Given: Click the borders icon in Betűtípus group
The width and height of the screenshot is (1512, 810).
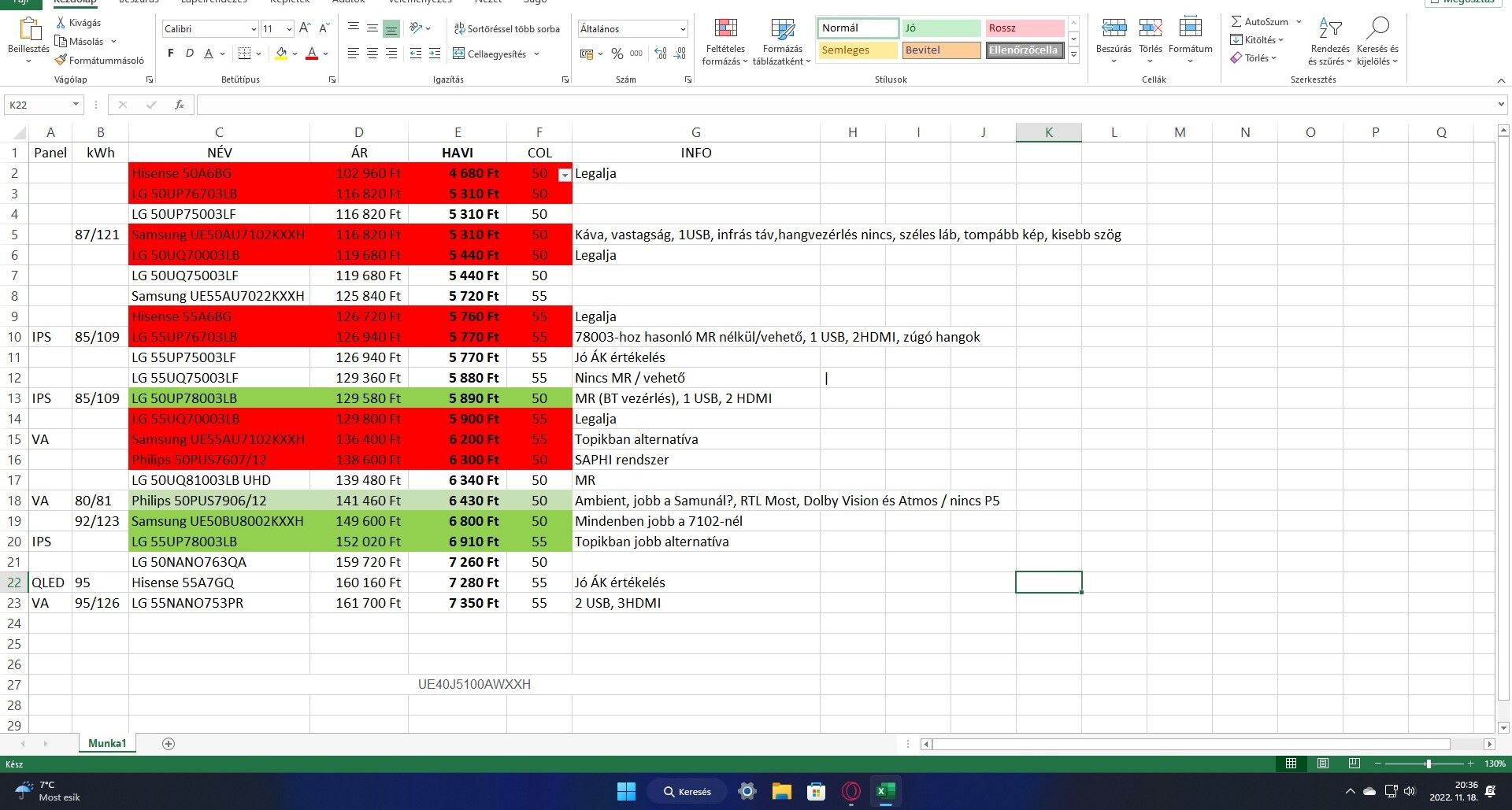Looking at the screenshot, I should 245,54.
